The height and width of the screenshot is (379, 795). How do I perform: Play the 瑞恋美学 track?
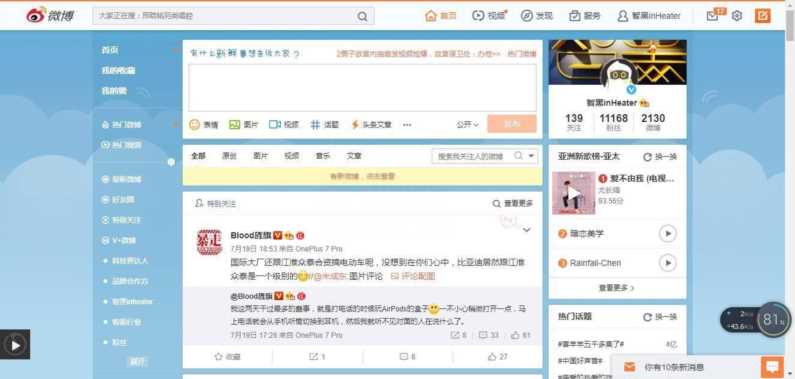pos(668,234)
